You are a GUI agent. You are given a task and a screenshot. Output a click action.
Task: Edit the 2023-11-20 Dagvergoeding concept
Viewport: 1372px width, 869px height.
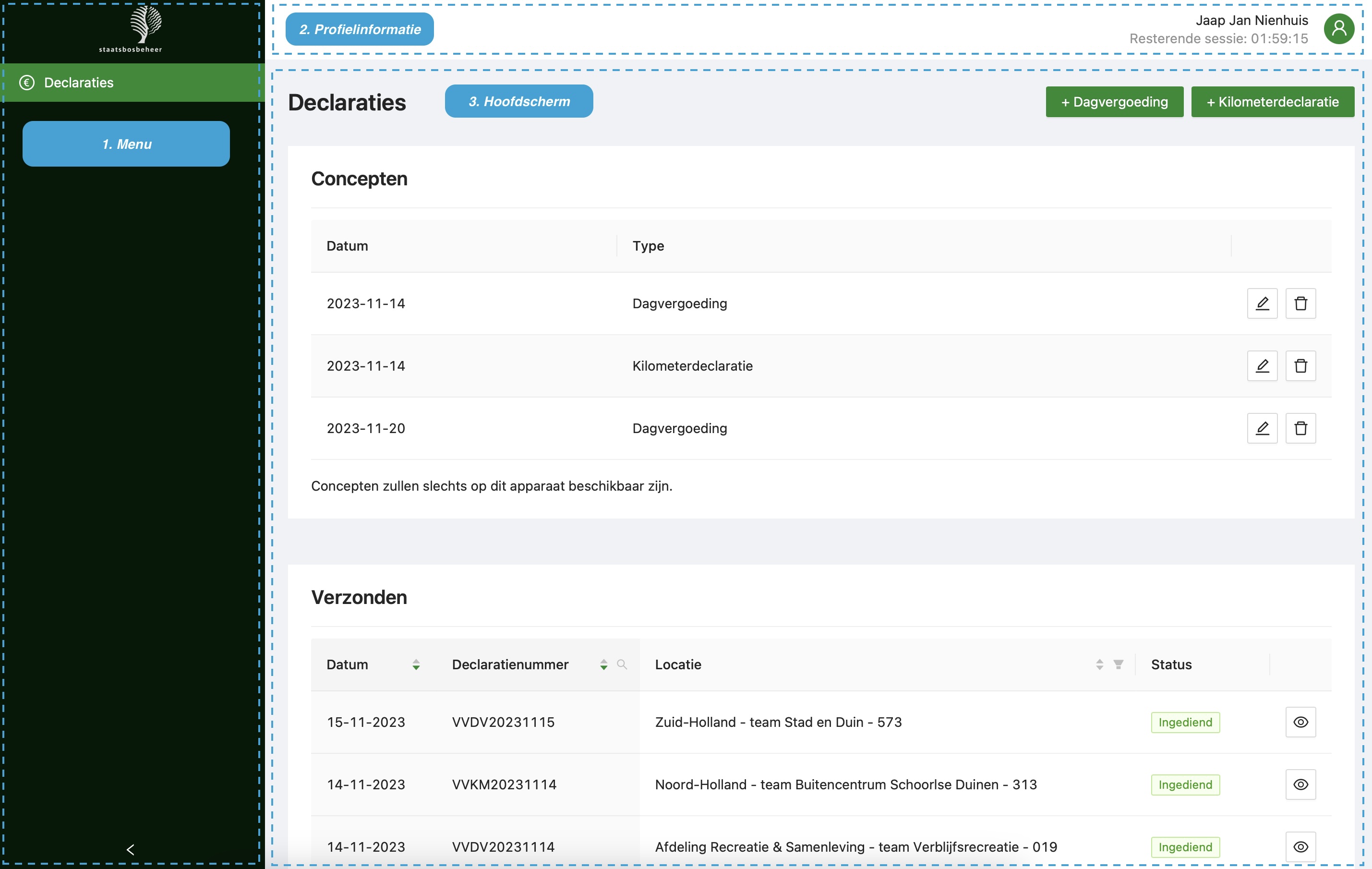pos(1262,428)
